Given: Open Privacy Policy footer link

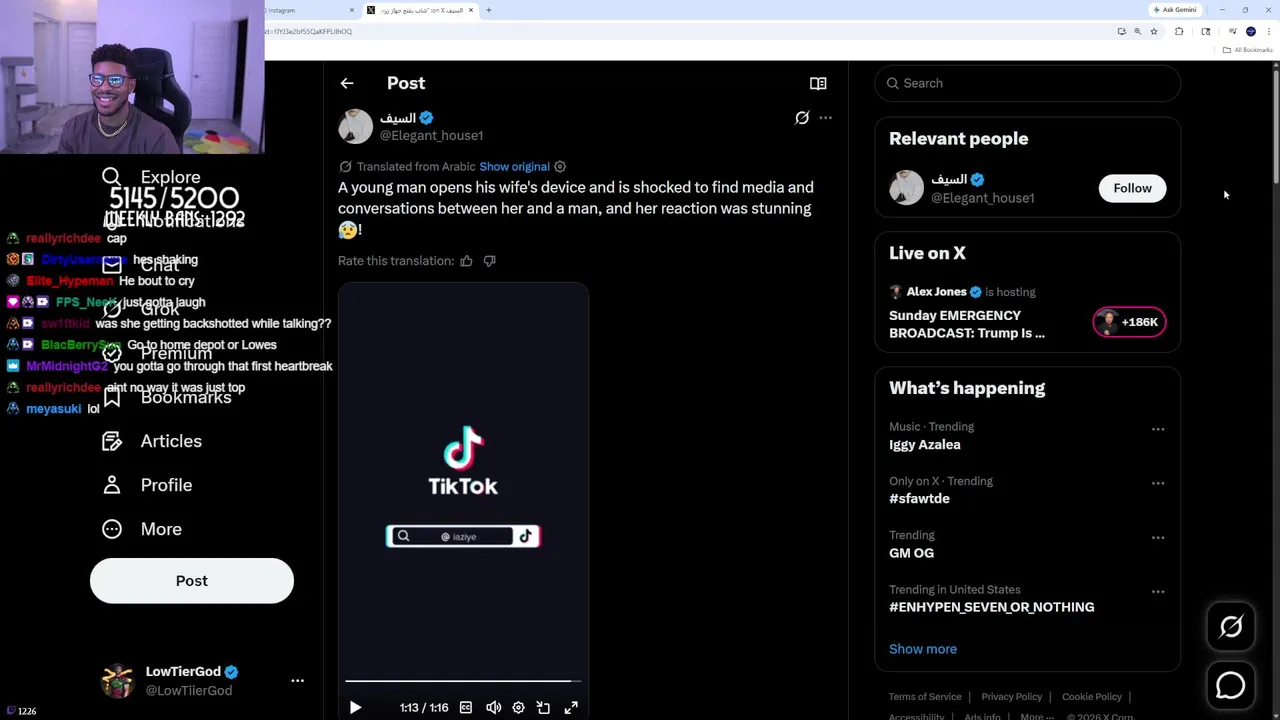Looking at the screenshot, I should [x=1012, y=697].
